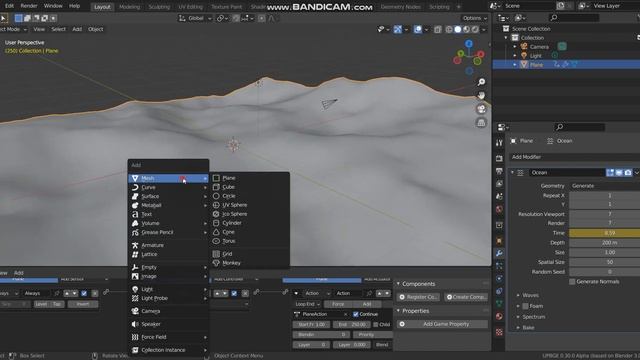
Task: Enable the Foam checkbox
Action: [525, 306]
